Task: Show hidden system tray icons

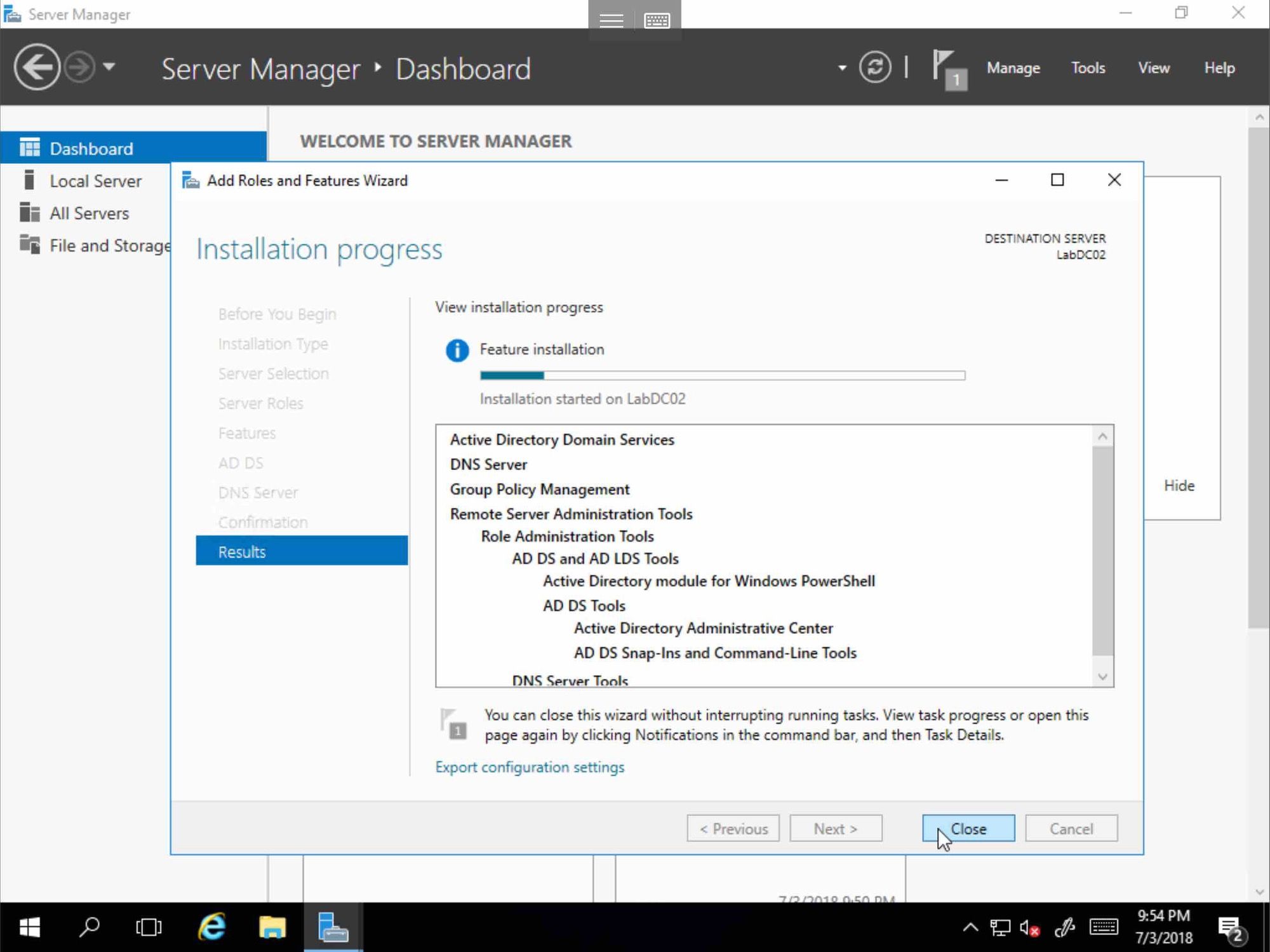Action: click(x=970, y=927)
